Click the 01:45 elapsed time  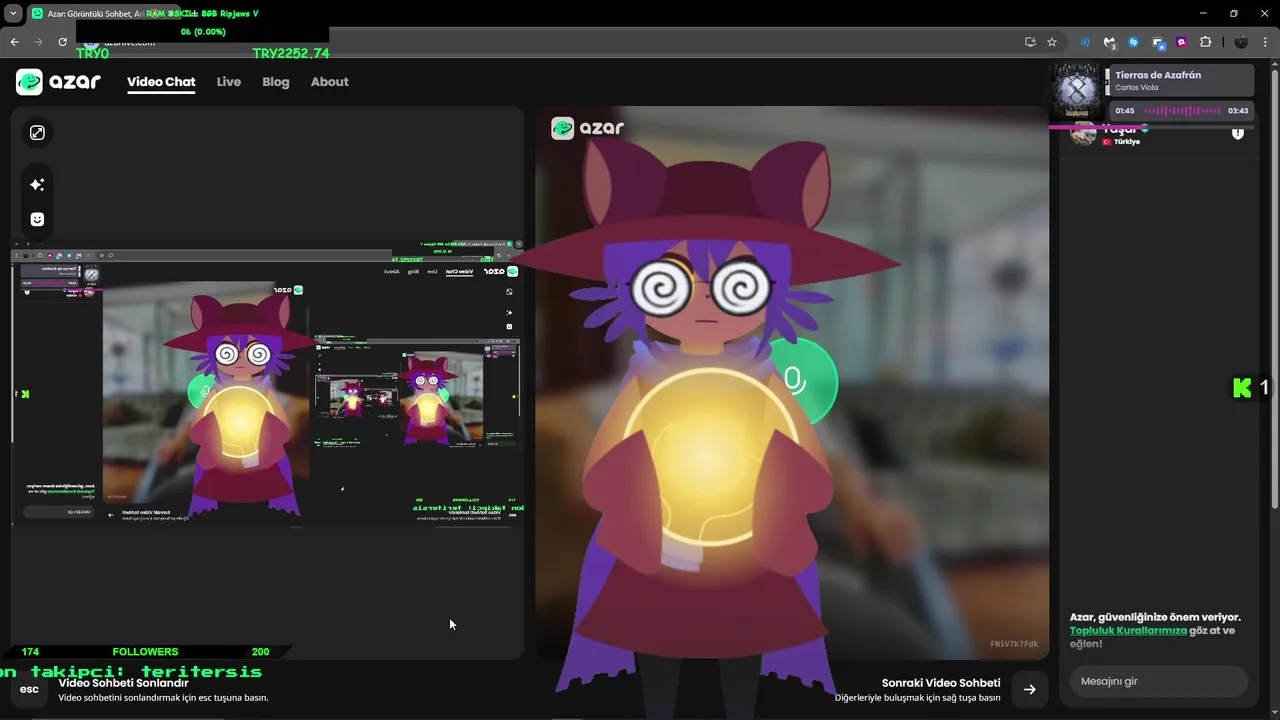[1125, 111]
